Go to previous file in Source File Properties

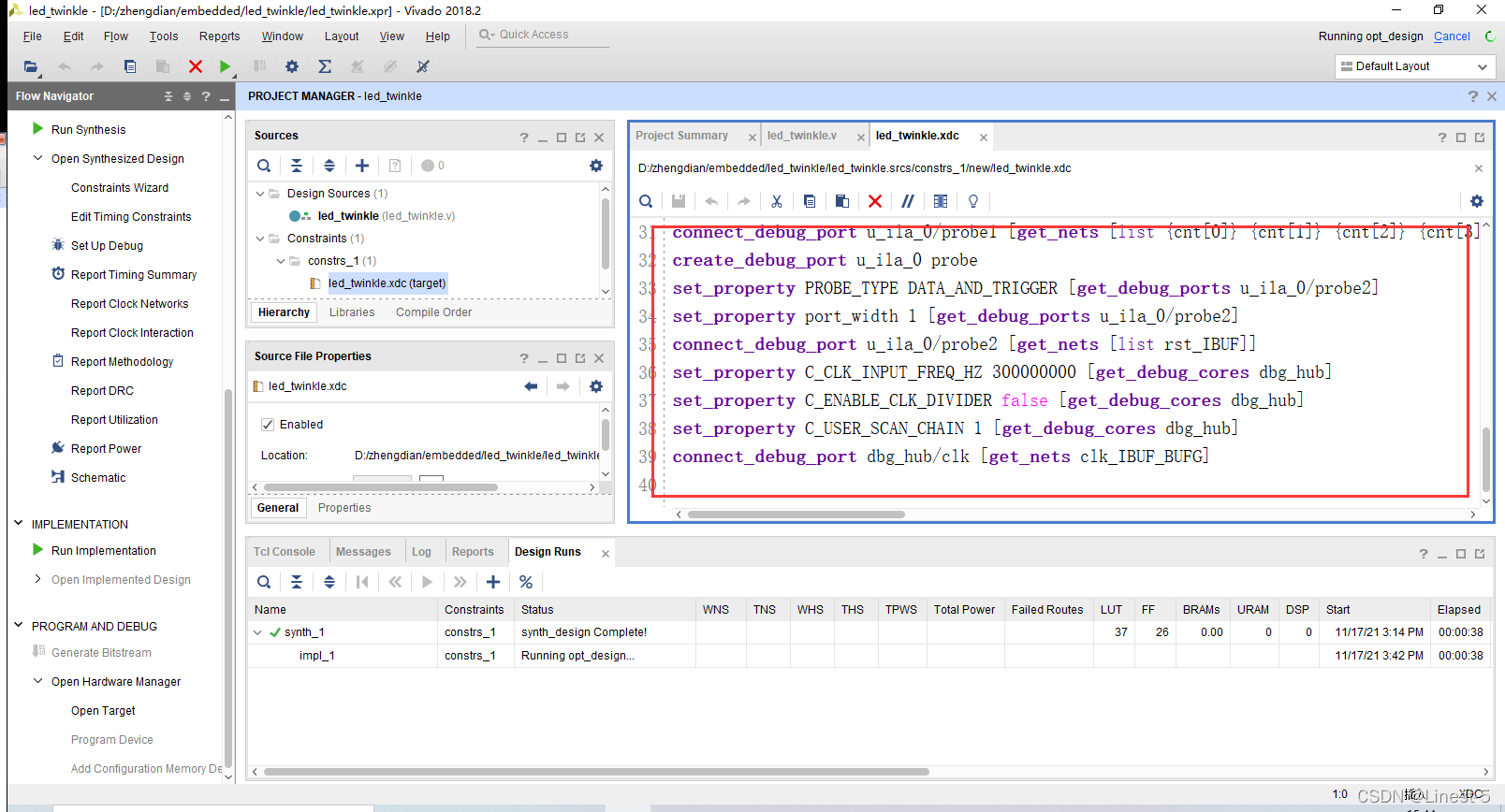[531, 386]
